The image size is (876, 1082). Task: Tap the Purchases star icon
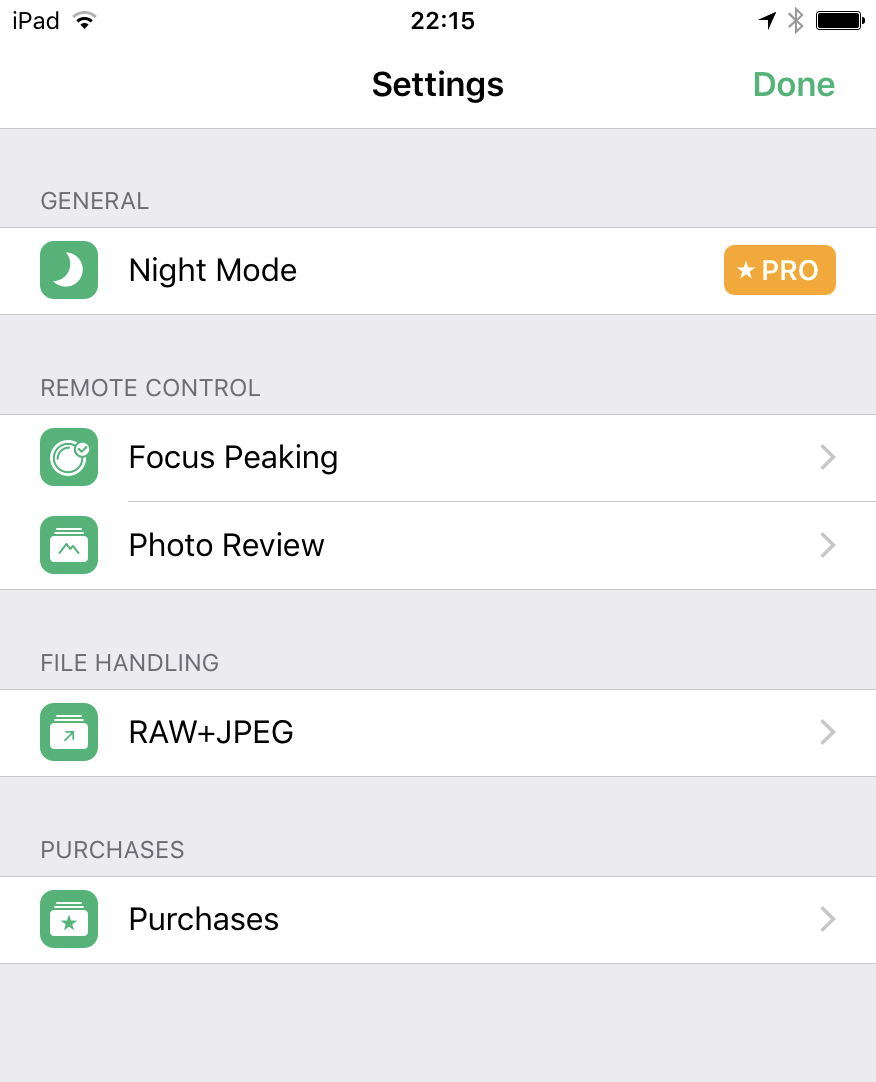69,919
